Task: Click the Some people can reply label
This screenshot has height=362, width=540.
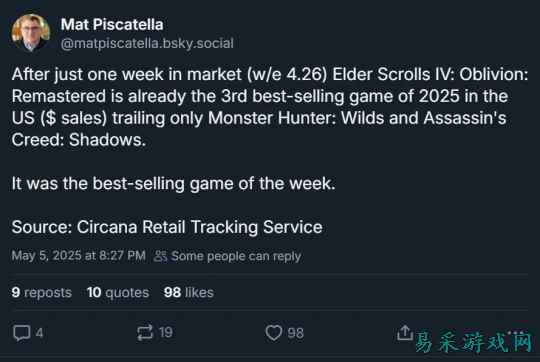Action: point(236,256)
